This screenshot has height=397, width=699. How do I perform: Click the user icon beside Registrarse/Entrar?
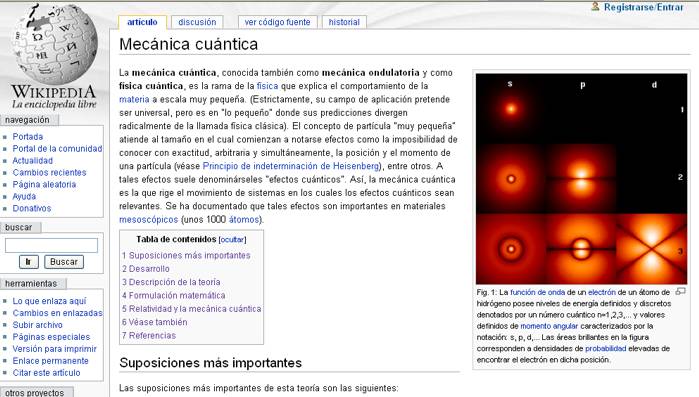click(595, 6)
